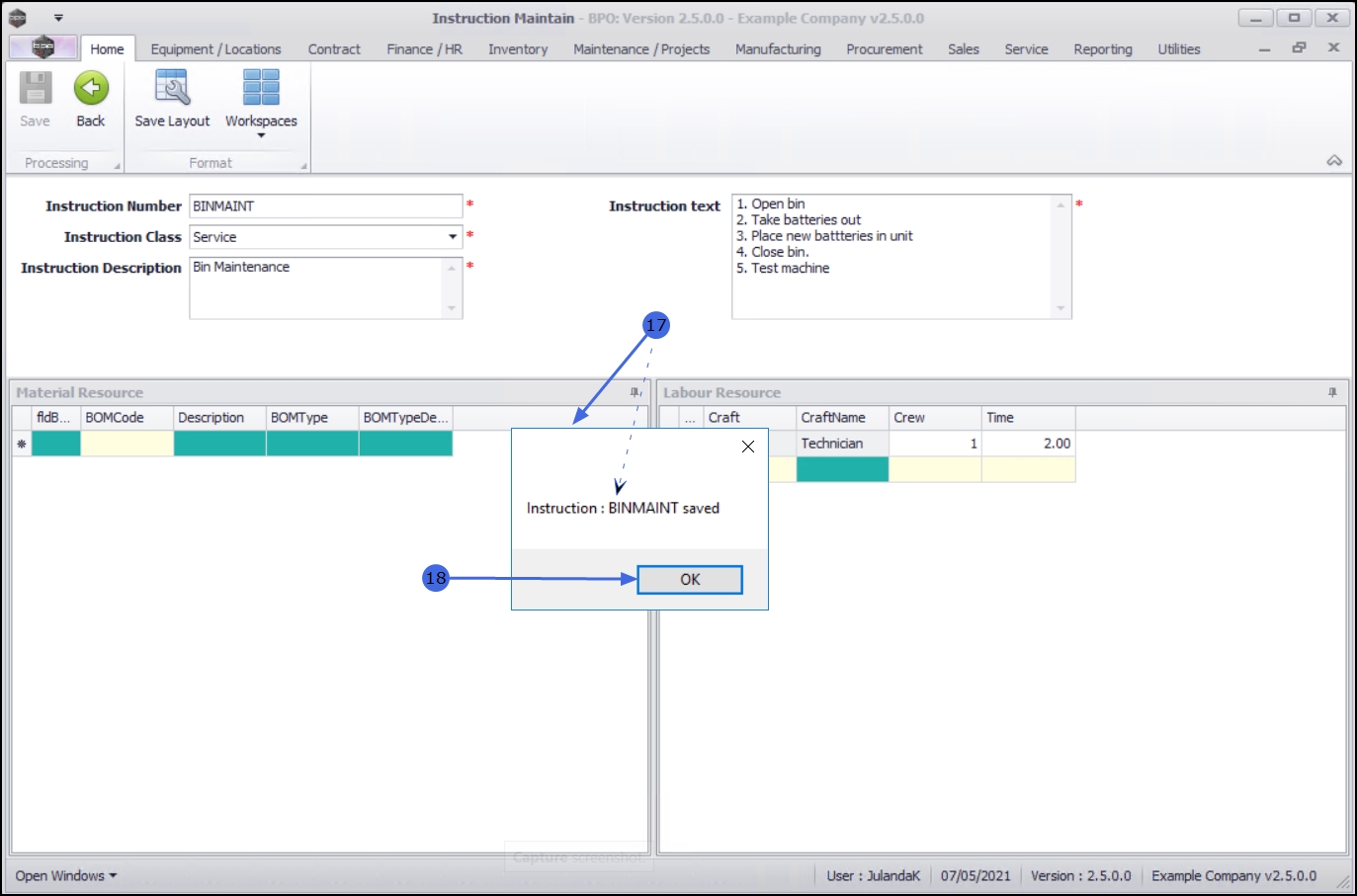Select the Time cell showing 2.00

click(1029, 444)
